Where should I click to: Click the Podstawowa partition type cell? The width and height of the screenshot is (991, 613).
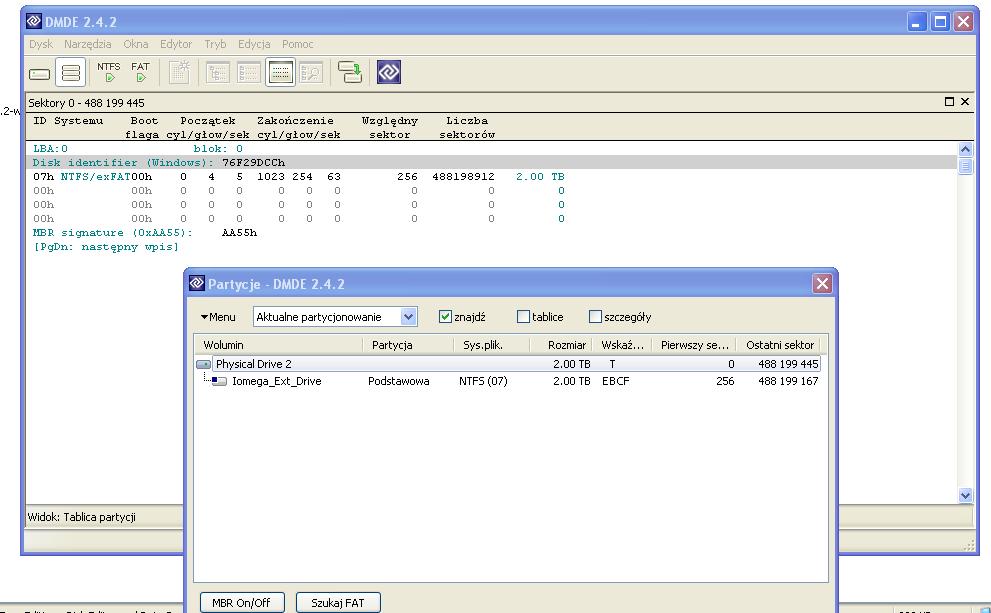tap(398, 381)
